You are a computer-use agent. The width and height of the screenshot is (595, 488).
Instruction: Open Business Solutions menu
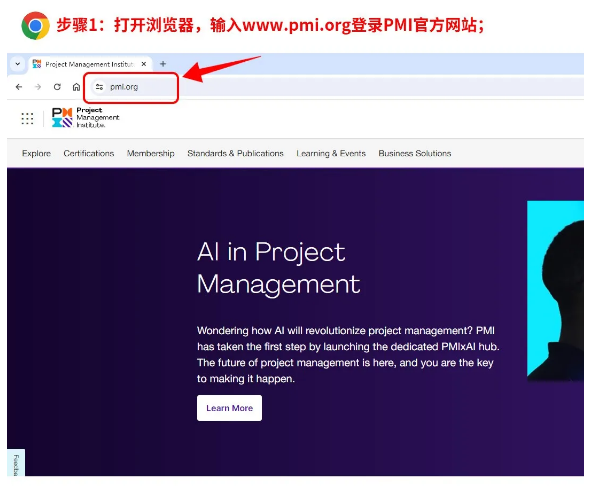coord(415,153)
